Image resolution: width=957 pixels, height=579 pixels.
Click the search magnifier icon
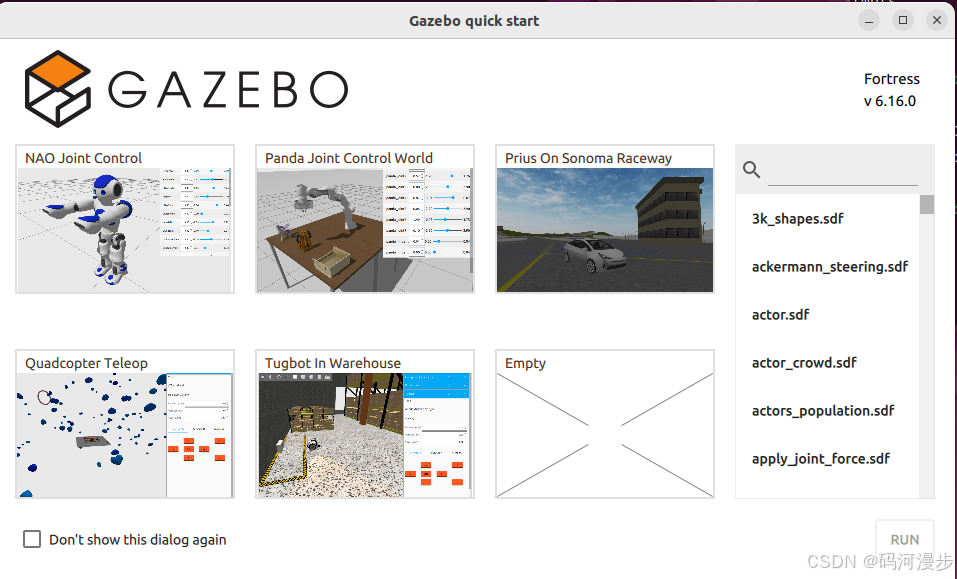[x=751, y=170]
